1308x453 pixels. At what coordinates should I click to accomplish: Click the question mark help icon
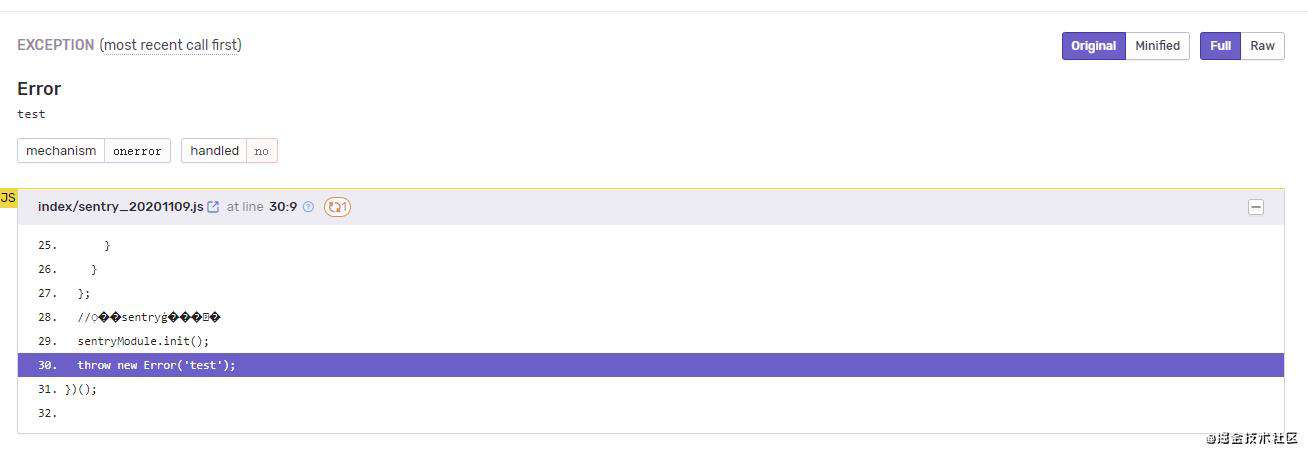(308, 207)
